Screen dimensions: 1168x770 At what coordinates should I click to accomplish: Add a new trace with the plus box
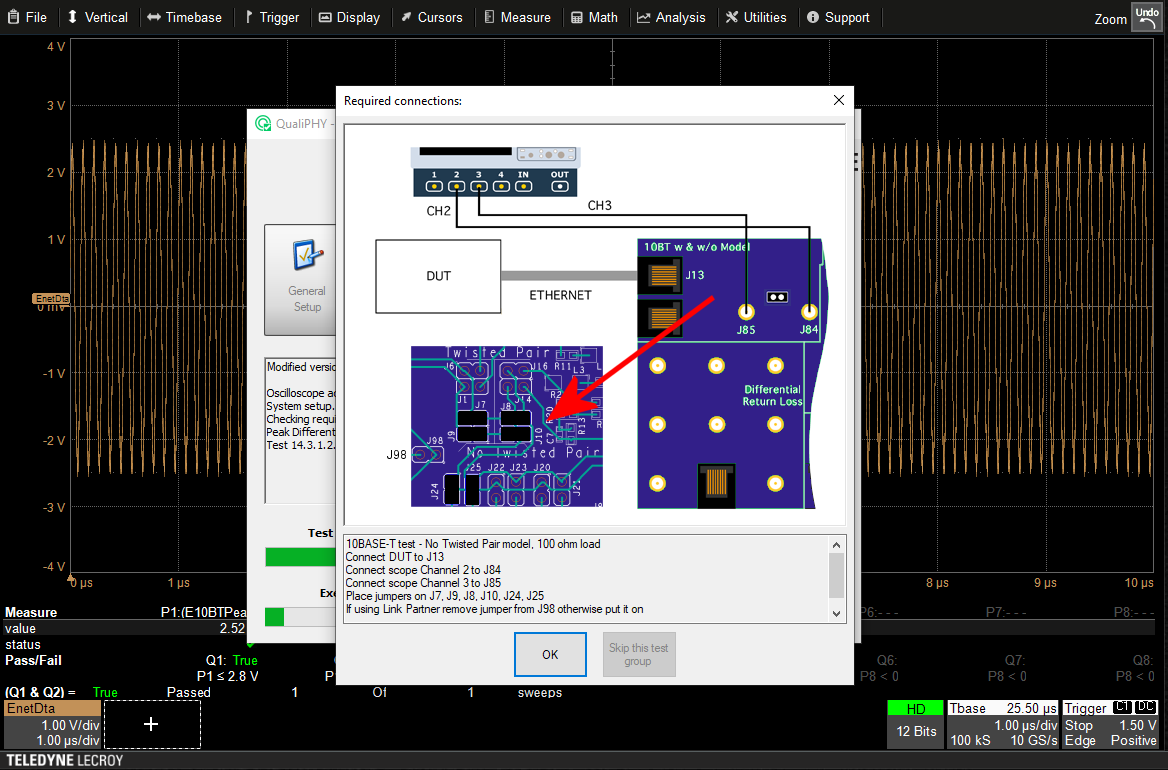151,724
